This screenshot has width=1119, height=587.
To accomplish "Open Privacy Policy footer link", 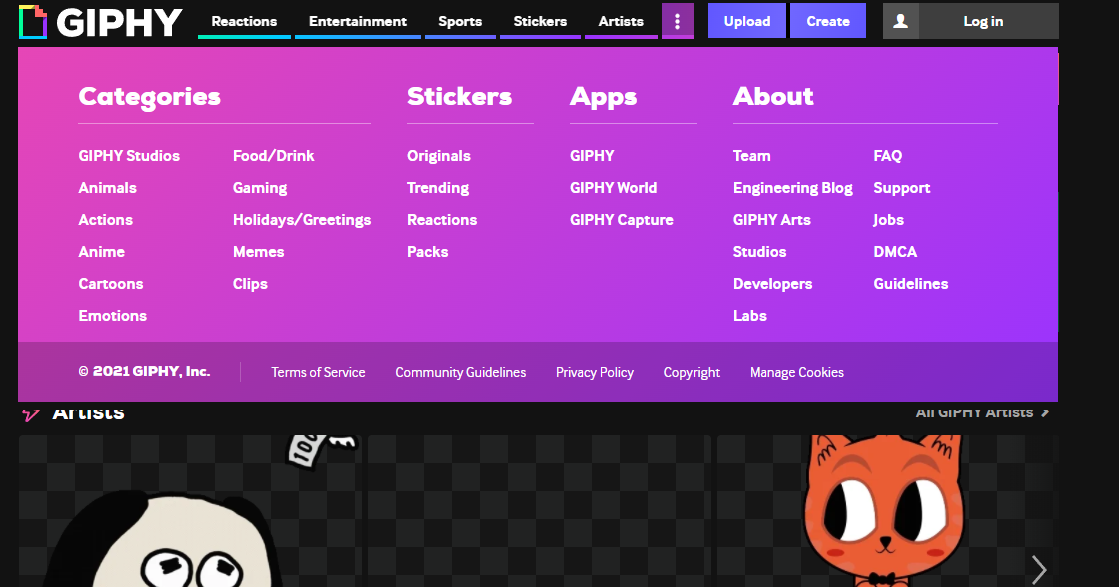I will point(594,372).
